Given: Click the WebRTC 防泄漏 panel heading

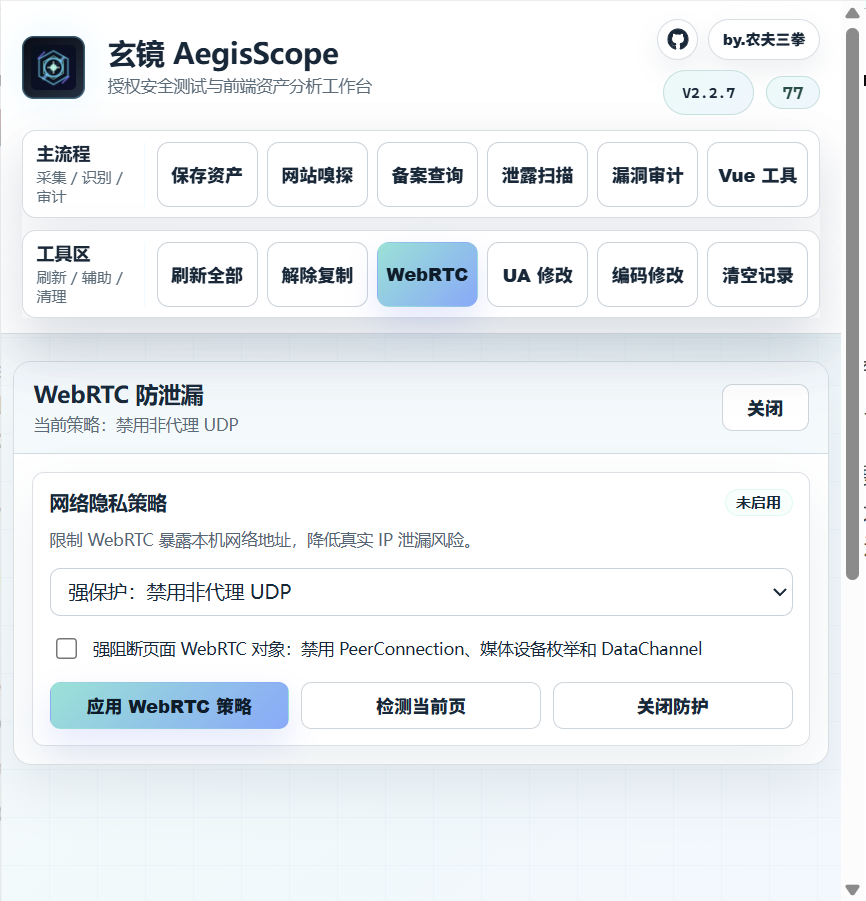Looking at the screenshot, I should (x=119, y=395).
